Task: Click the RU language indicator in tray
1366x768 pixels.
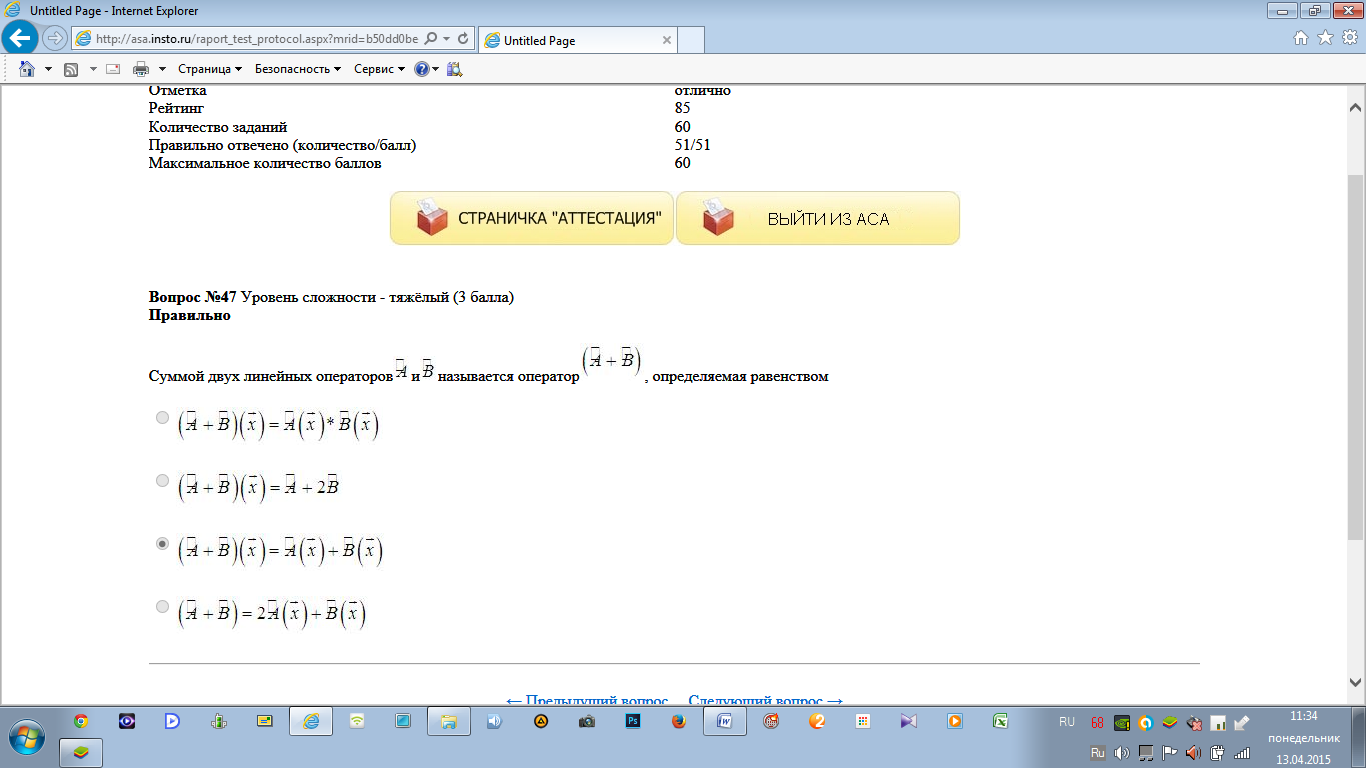Action: 1067,721
